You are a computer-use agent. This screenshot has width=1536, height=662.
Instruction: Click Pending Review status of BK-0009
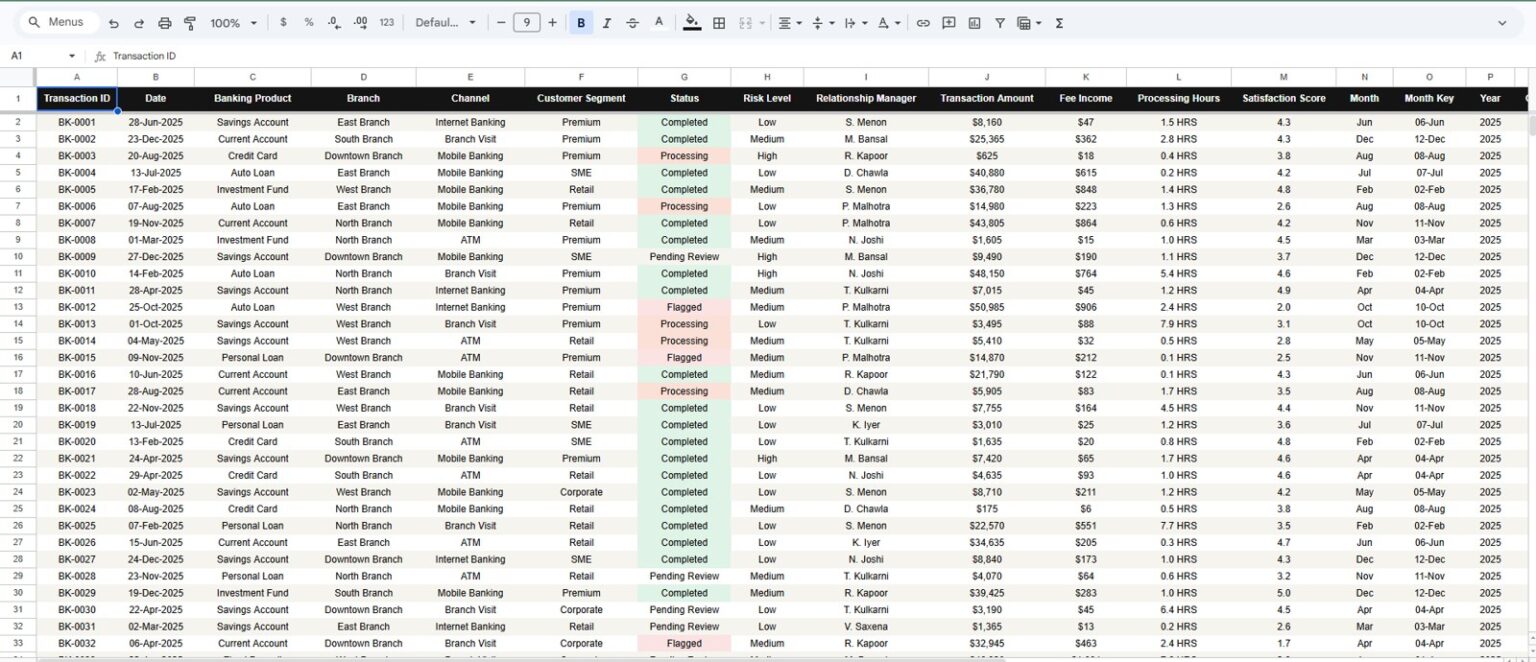[x=684, y=257]
